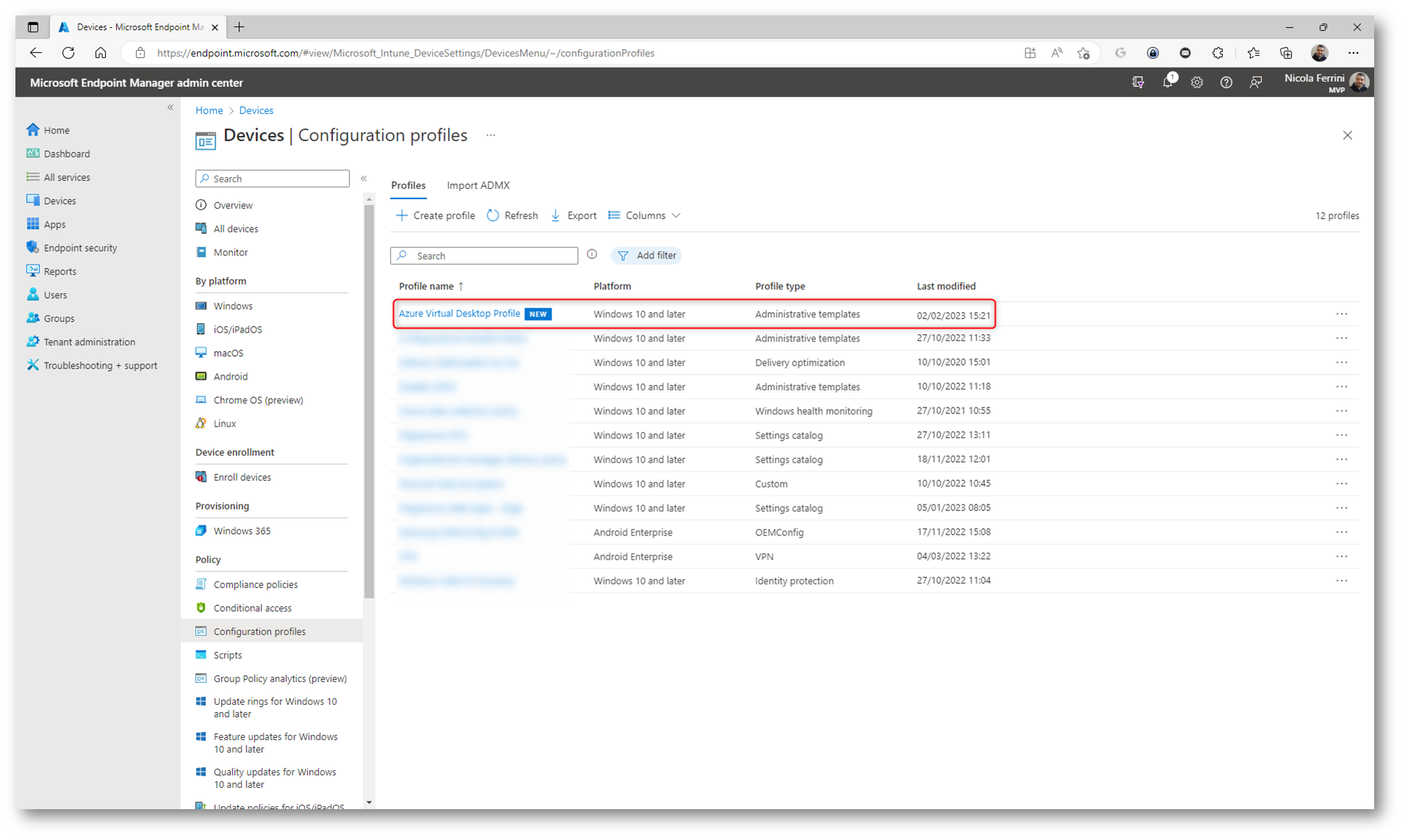Screen dimensions: 1405x840
Task: Open Azure Virtual Desktop Profile link
Action: point(459,314)
